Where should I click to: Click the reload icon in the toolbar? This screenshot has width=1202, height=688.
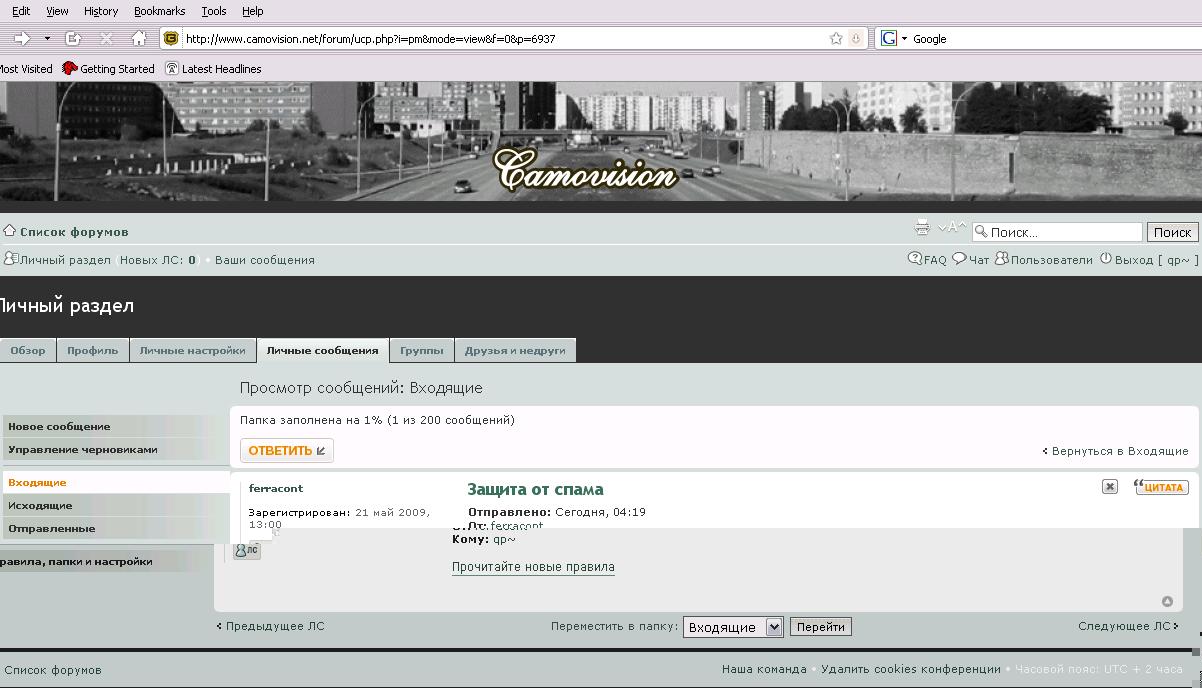(x=73, y=38)
